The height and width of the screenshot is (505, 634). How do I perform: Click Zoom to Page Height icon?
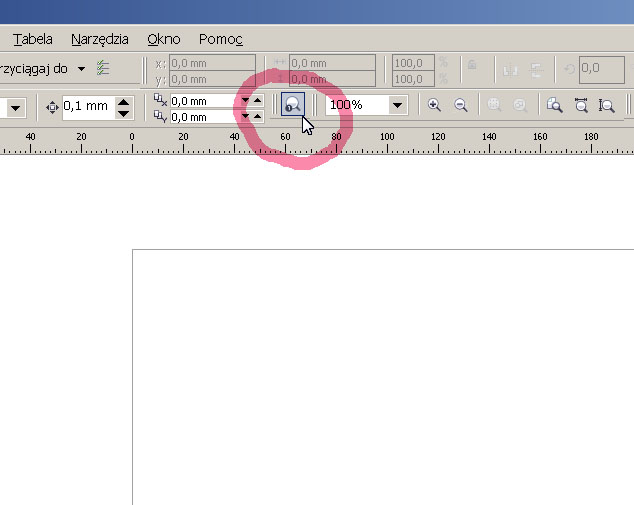click(x=606, y=105)
